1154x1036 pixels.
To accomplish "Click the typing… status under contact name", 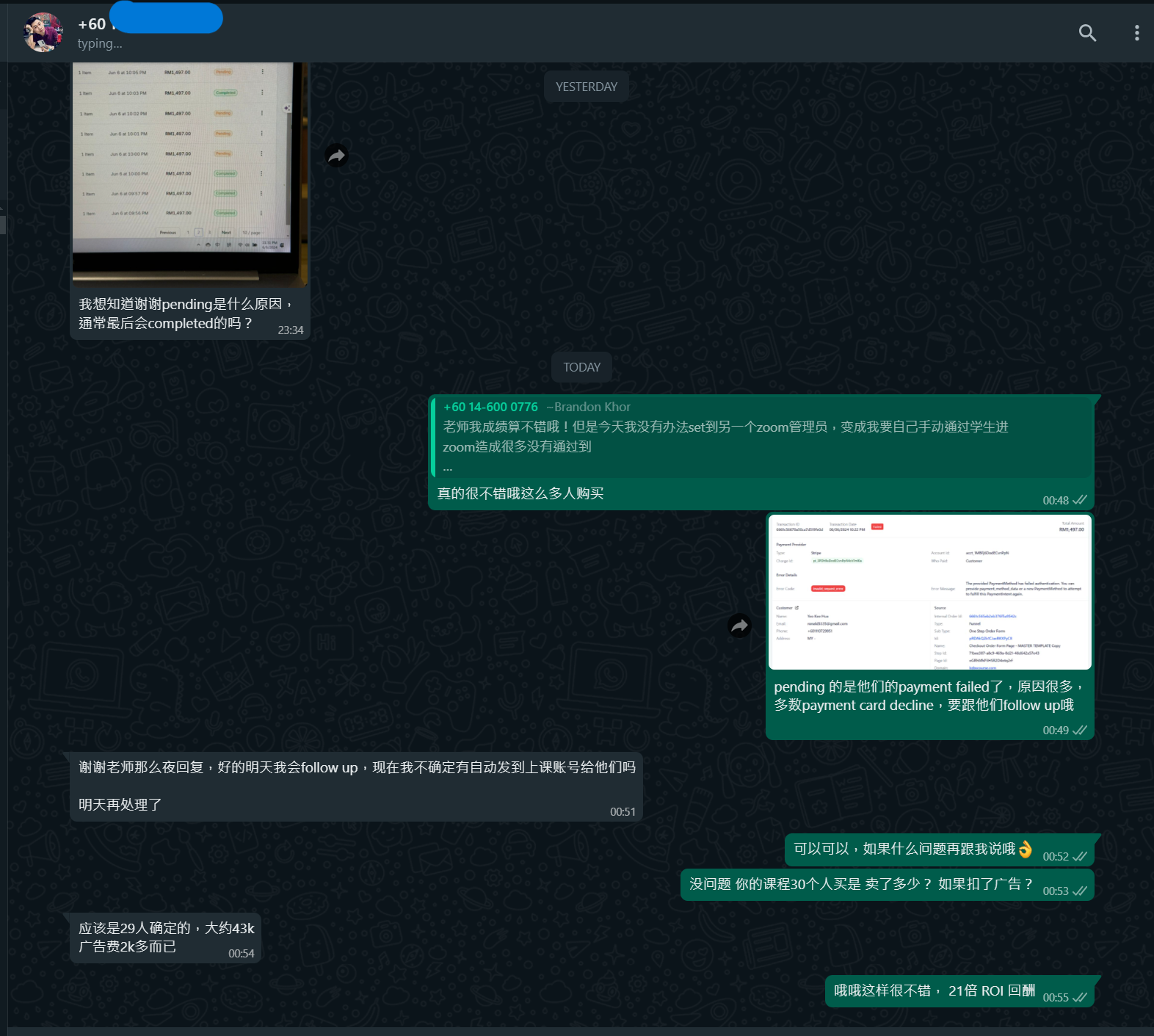I will click(100, 44).
